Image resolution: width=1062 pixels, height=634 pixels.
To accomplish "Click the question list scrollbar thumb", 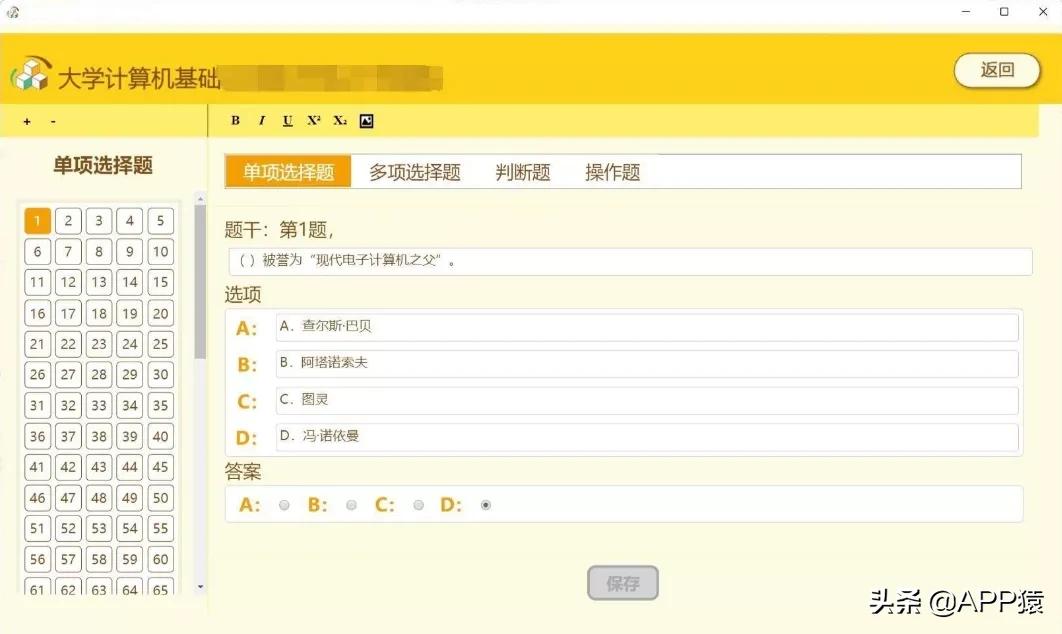I will 200,281.
